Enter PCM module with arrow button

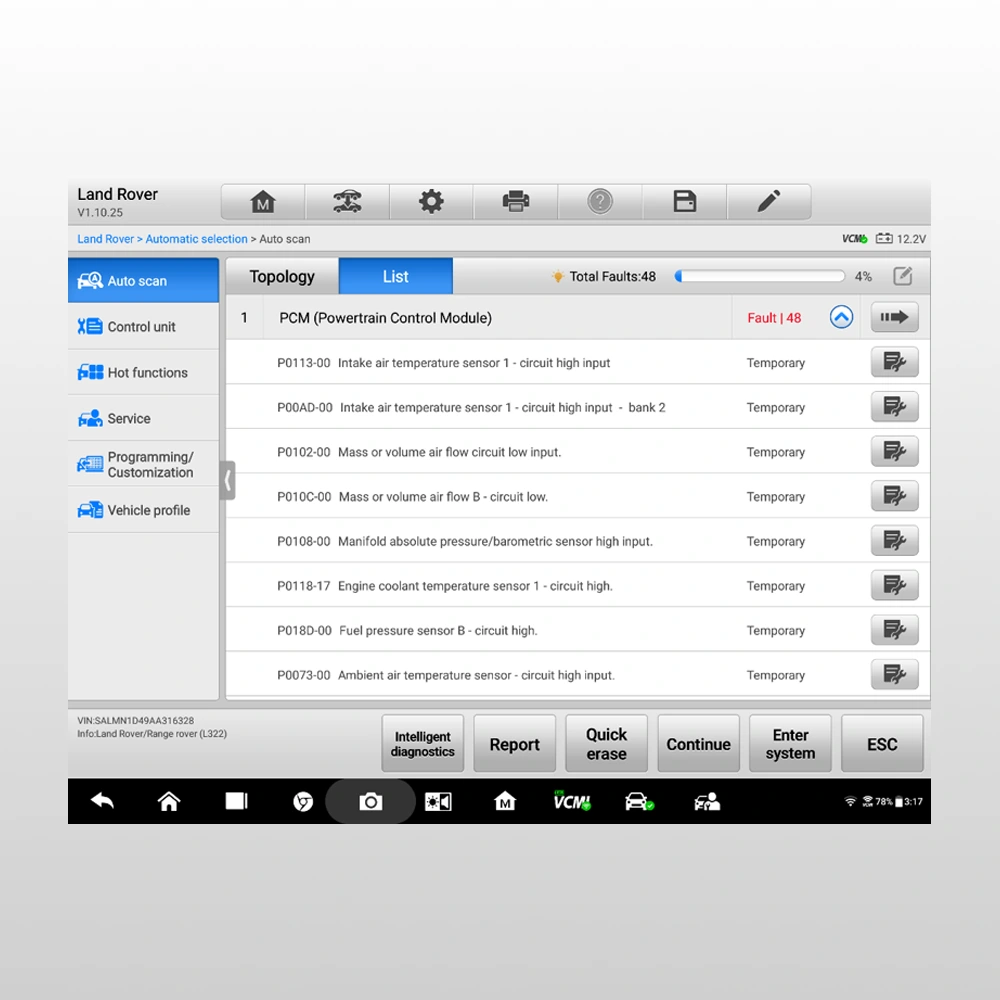pos(894,318)
